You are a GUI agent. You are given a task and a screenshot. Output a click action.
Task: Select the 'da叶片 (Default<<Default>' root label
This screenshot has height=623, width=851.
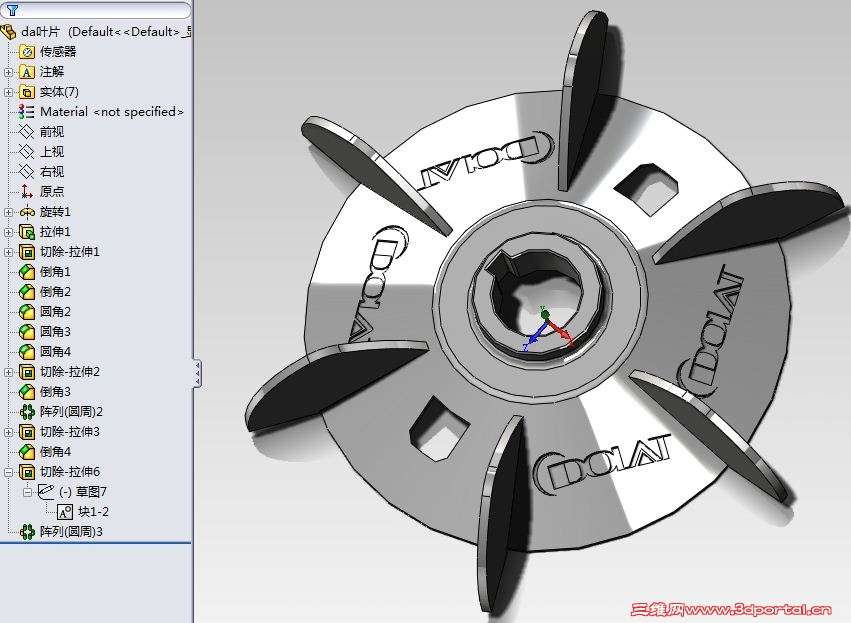(x=106, y=32)
